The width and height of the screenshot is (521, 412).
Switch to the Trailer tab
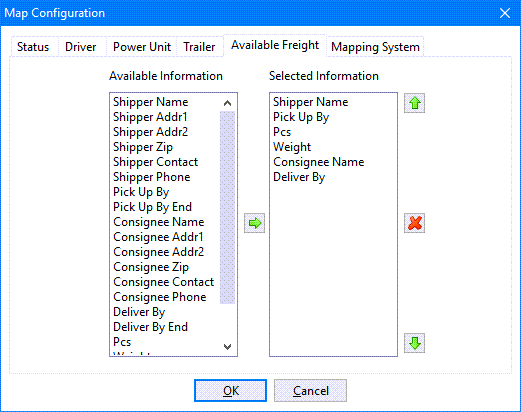point(199,47)
